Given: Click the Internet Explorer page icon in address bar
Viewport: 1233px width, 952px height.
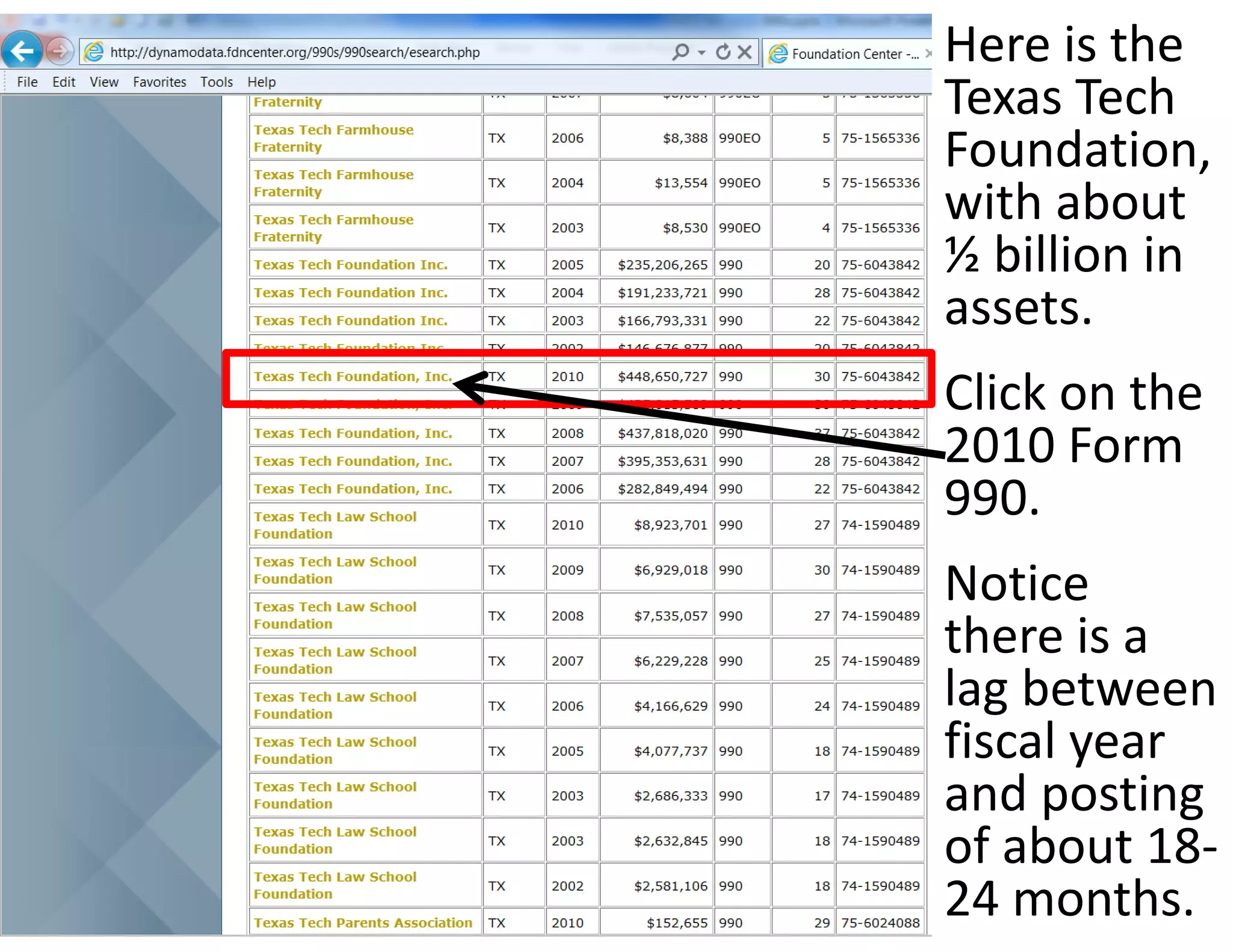Looking at the screenshot, I should 94,52.
